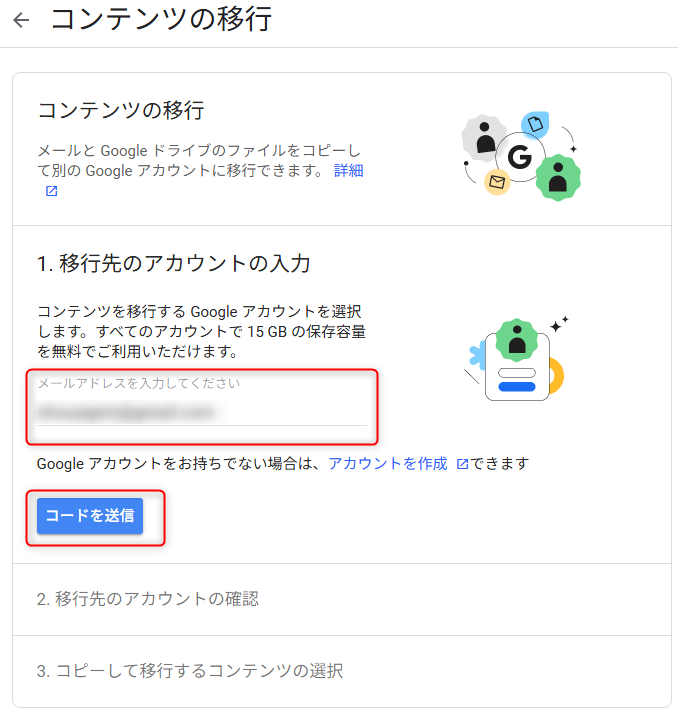Click blue bar in account card illustration
This screenshot has width=678, height=716.
517,387
